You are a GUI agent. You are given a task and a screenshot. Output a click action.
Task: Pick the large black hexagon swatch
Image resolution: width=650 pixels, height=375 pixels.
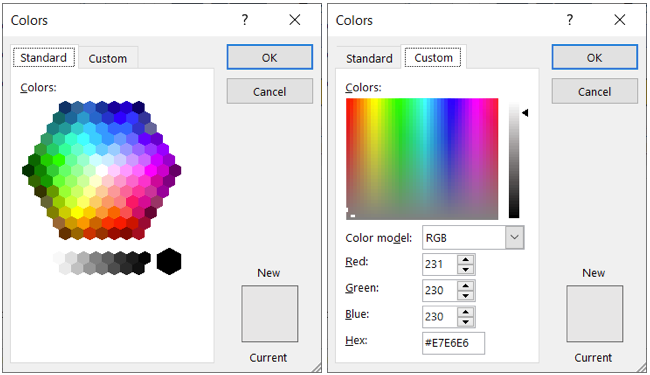(169, 261)
